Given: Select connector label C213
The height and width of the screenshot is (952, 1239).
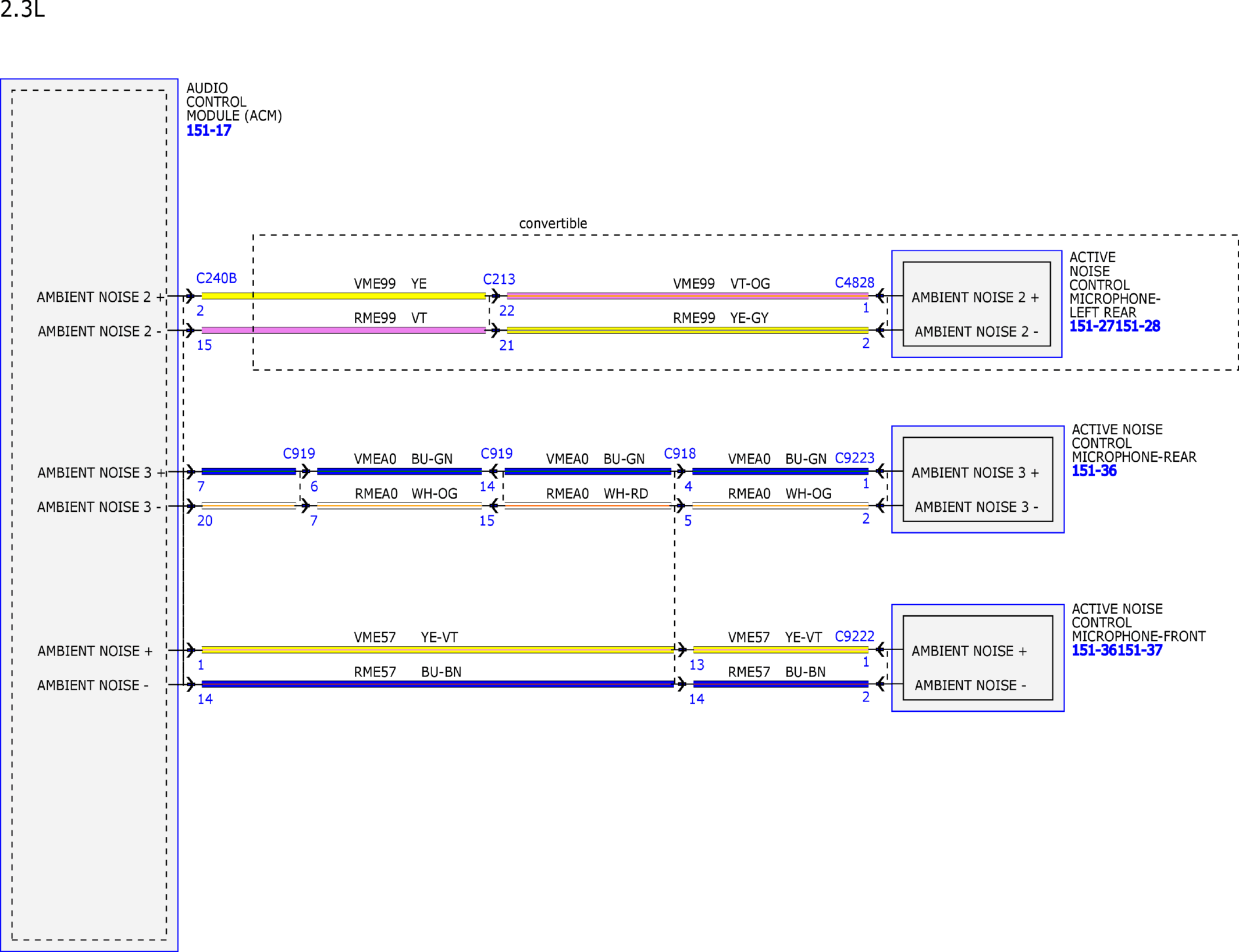Looking at the screenshot, I should coord(499,279).
